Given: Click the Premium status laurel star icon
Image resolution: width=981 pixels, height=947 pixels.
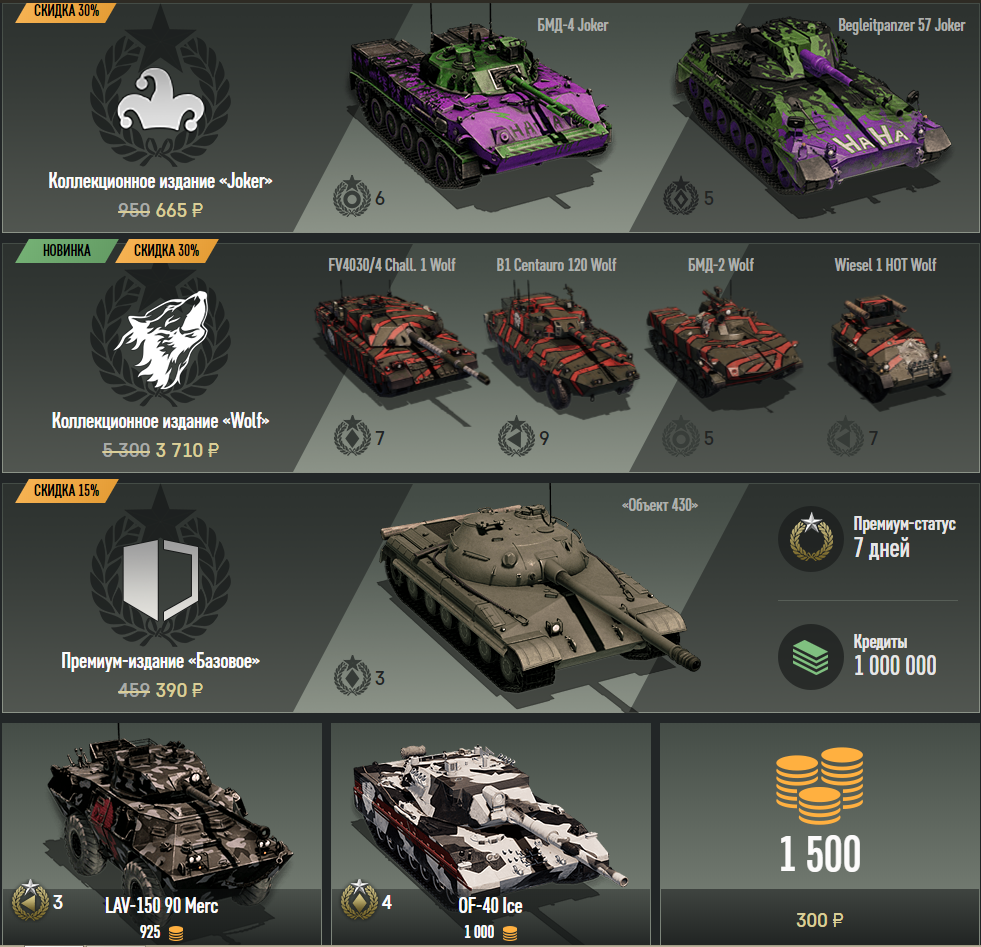Looking at the screenshot, I should point(811,539).
